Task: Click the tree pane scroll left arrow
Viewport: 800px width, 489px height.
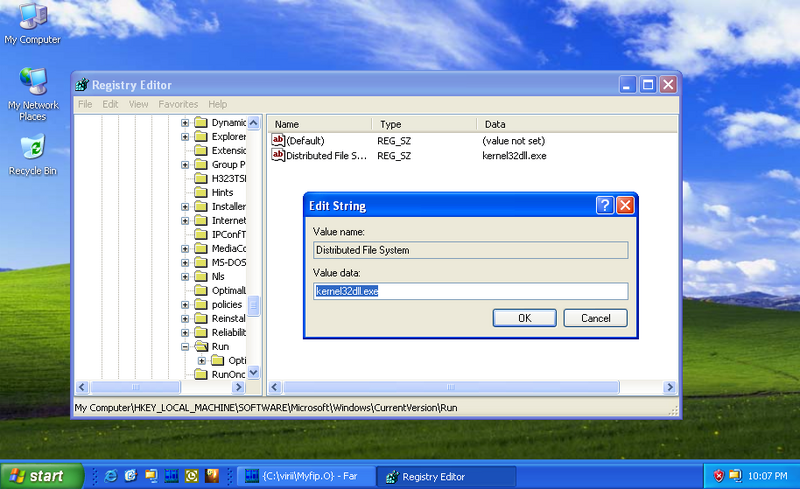Action: coord(82,387)
